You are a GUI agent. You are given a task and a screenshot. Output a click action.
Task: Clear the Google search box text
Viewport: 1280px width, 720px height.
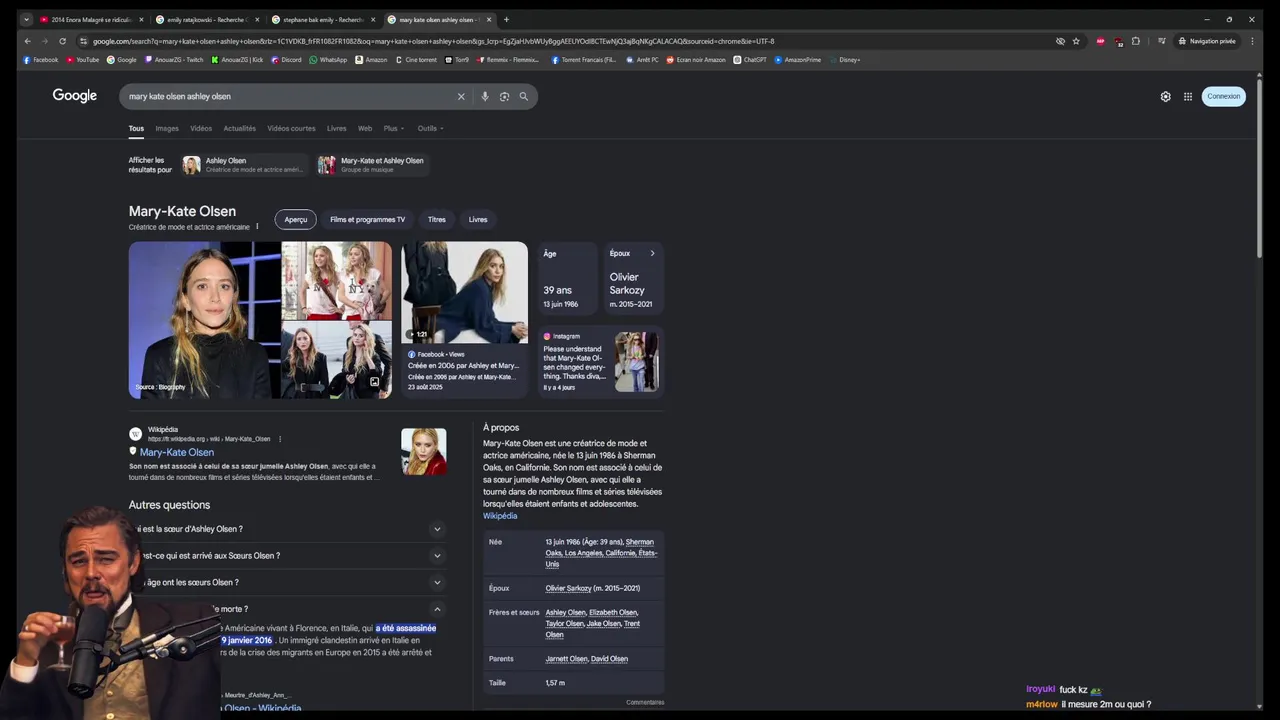(461, 97)
